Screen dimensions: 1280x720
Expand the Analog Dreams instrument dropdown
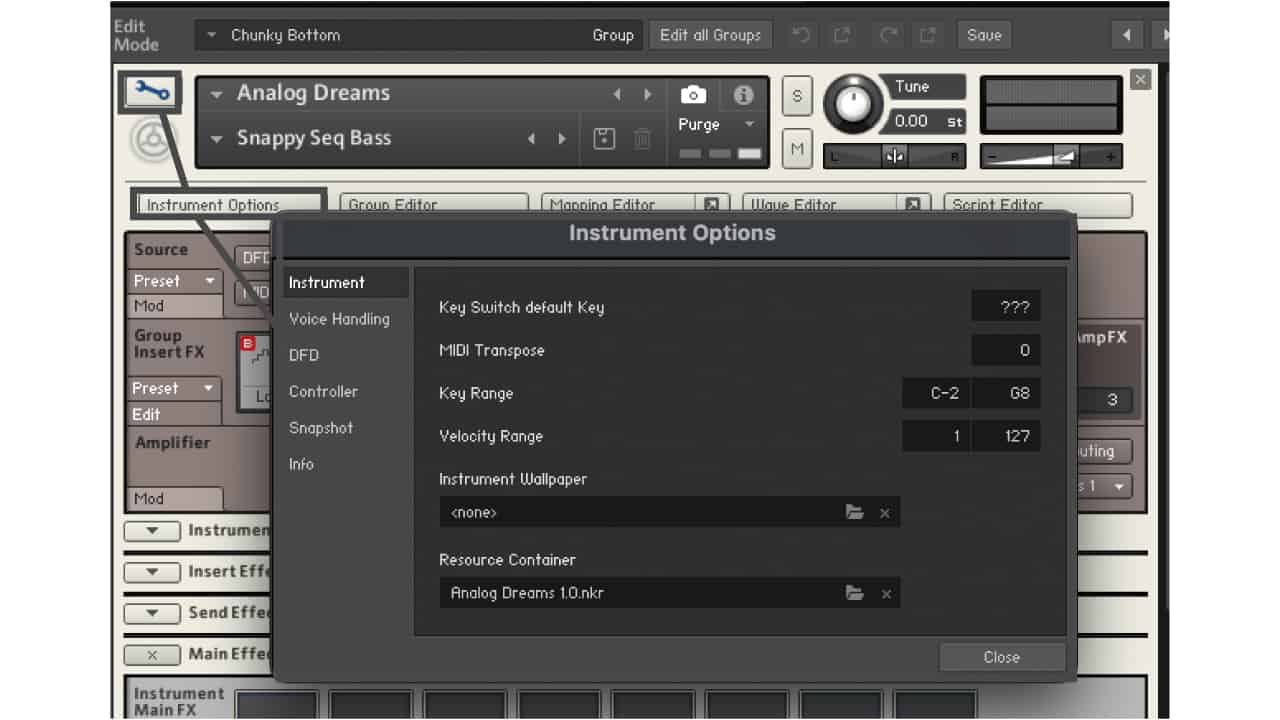coord(215,93)
